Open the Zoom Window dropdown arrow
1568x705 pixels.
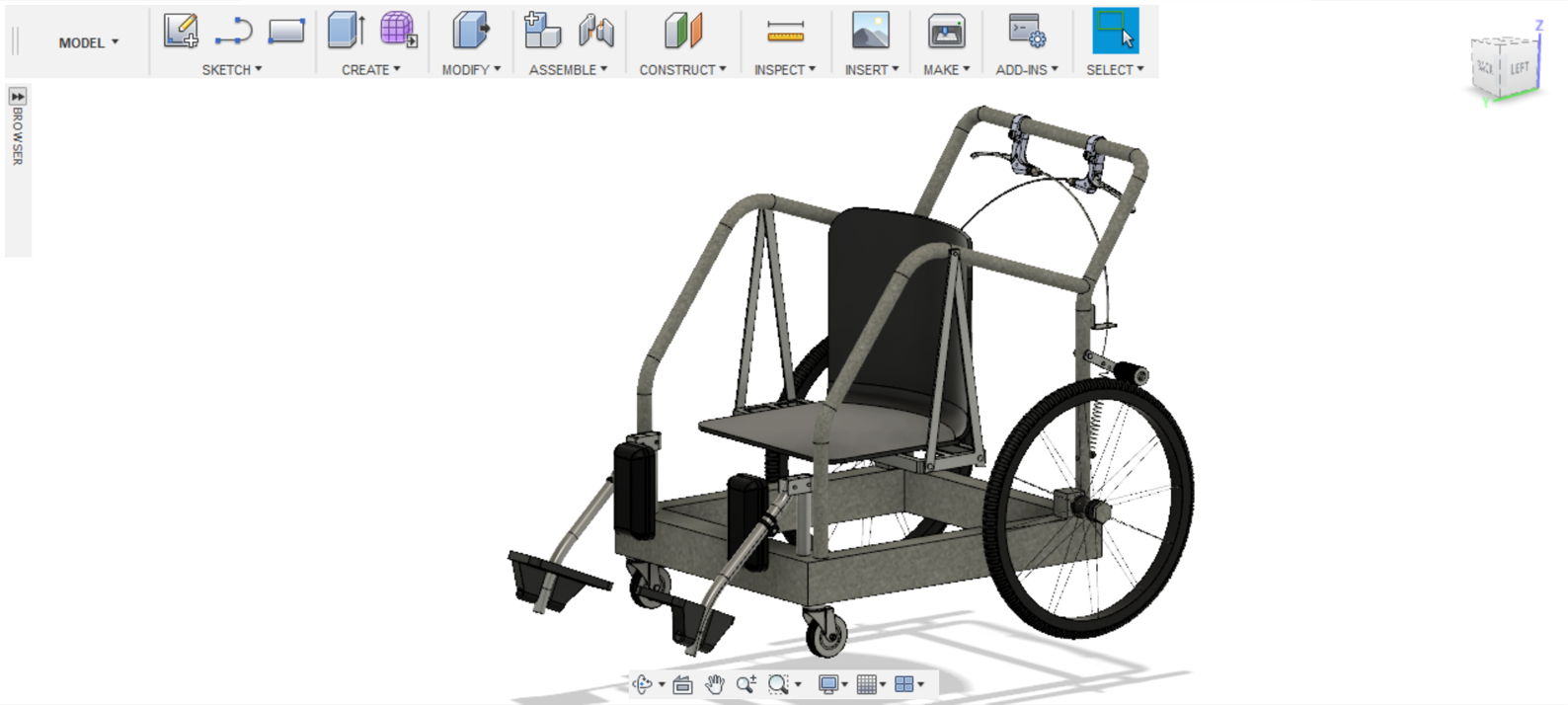[798, 684]
